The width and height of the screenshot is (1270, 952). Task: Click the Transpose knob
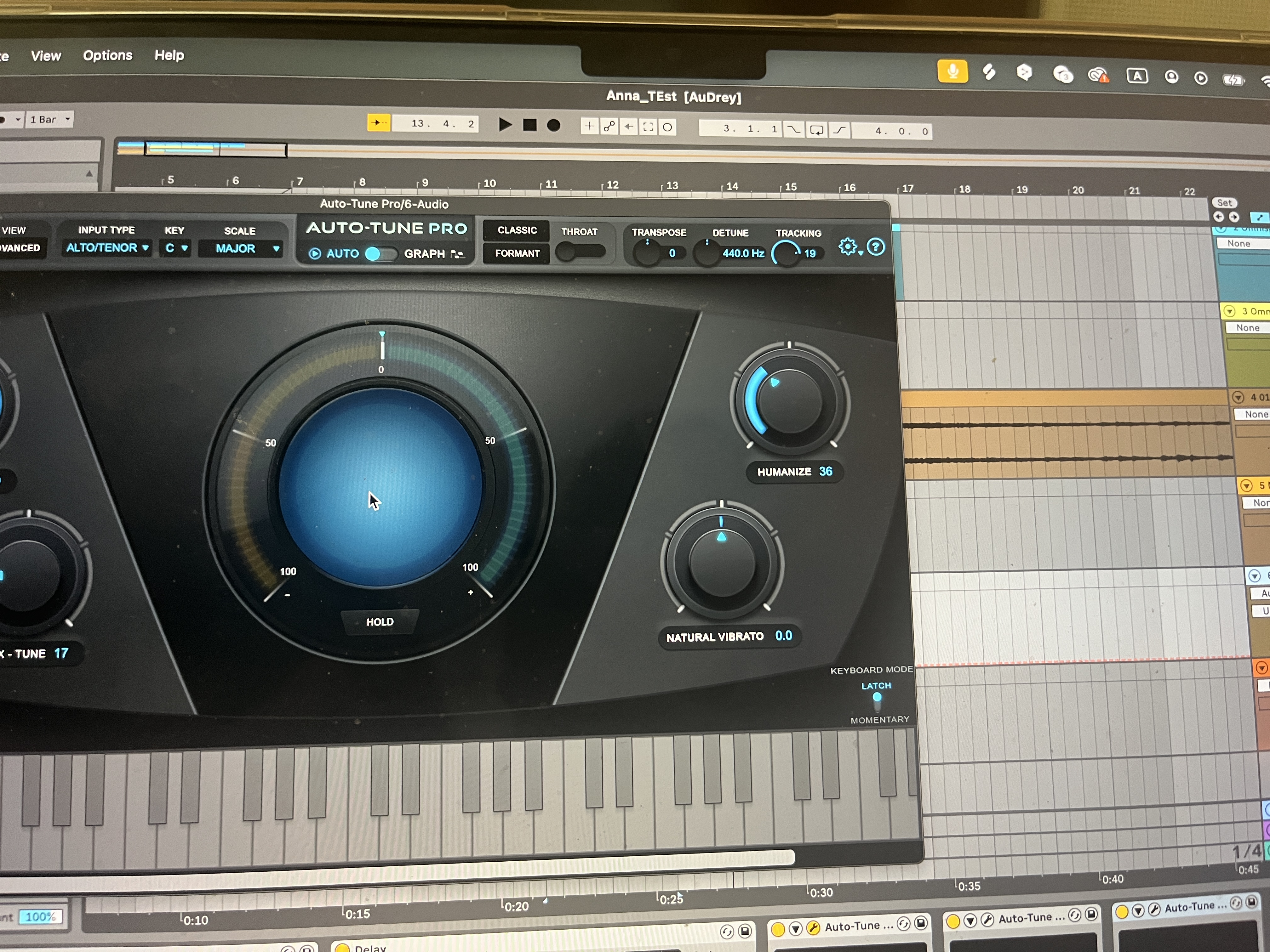pos(648,253)
